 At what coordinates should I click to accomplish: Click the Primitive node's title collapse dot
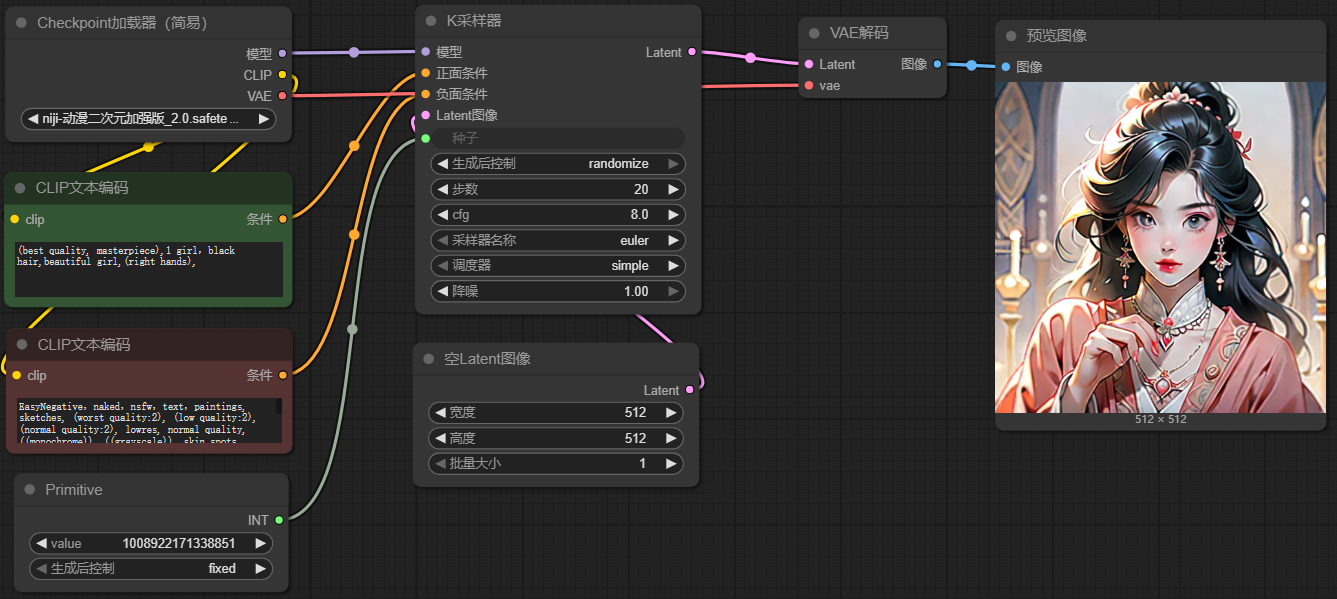[29, 490]
